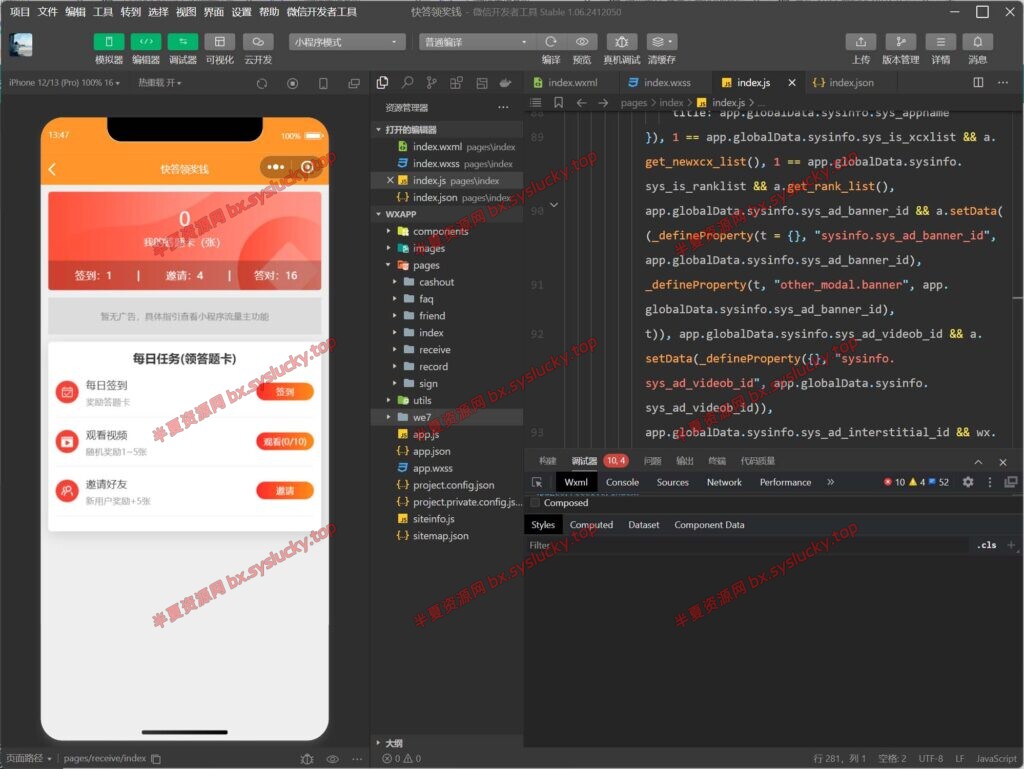The height and width of the screenshot is (769, 1024).
Task: Tap the back arrow in simulator header
Action: [x=52, y=169]
